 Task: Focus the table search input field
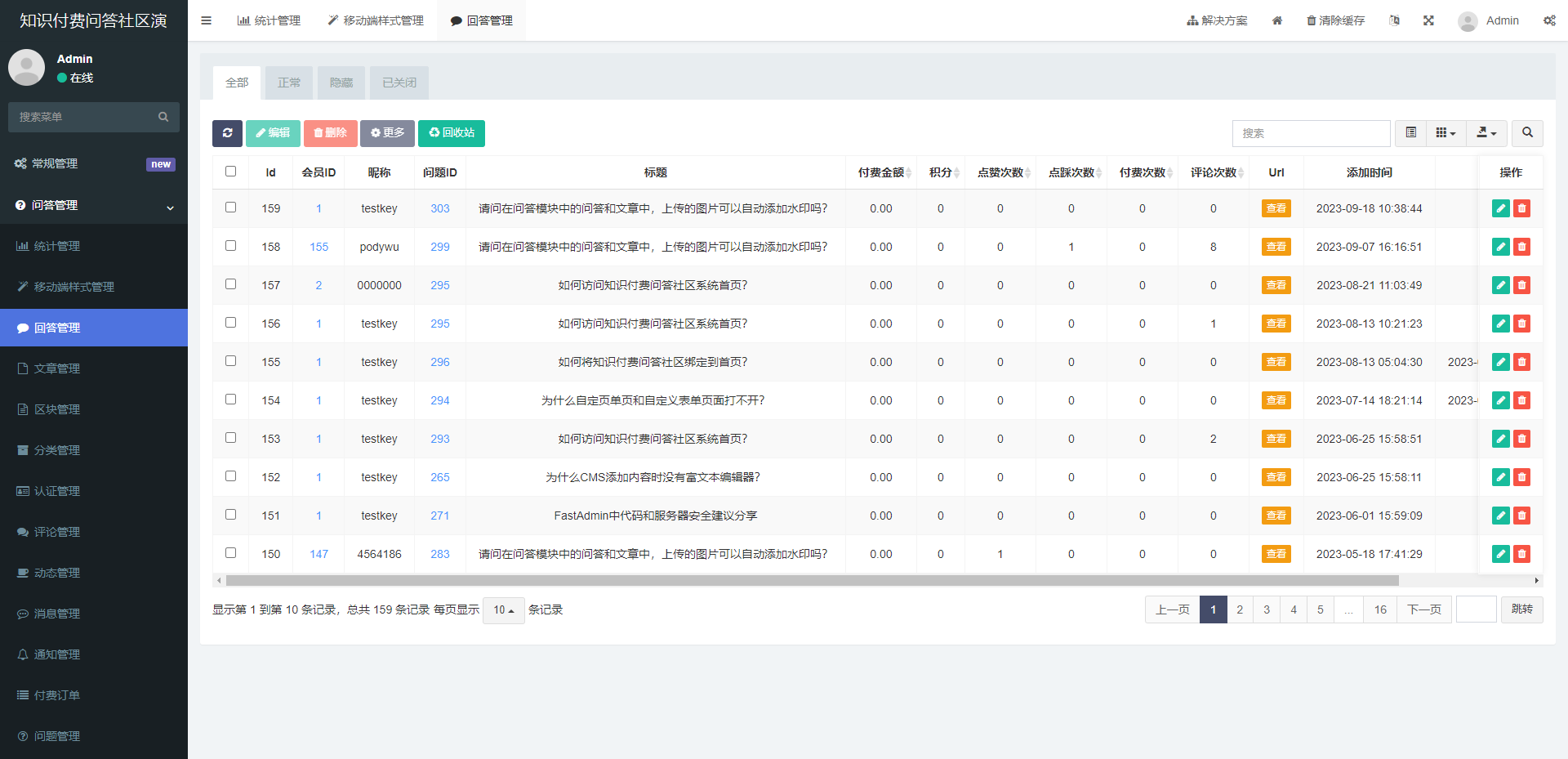click(x=1311, y=133)
